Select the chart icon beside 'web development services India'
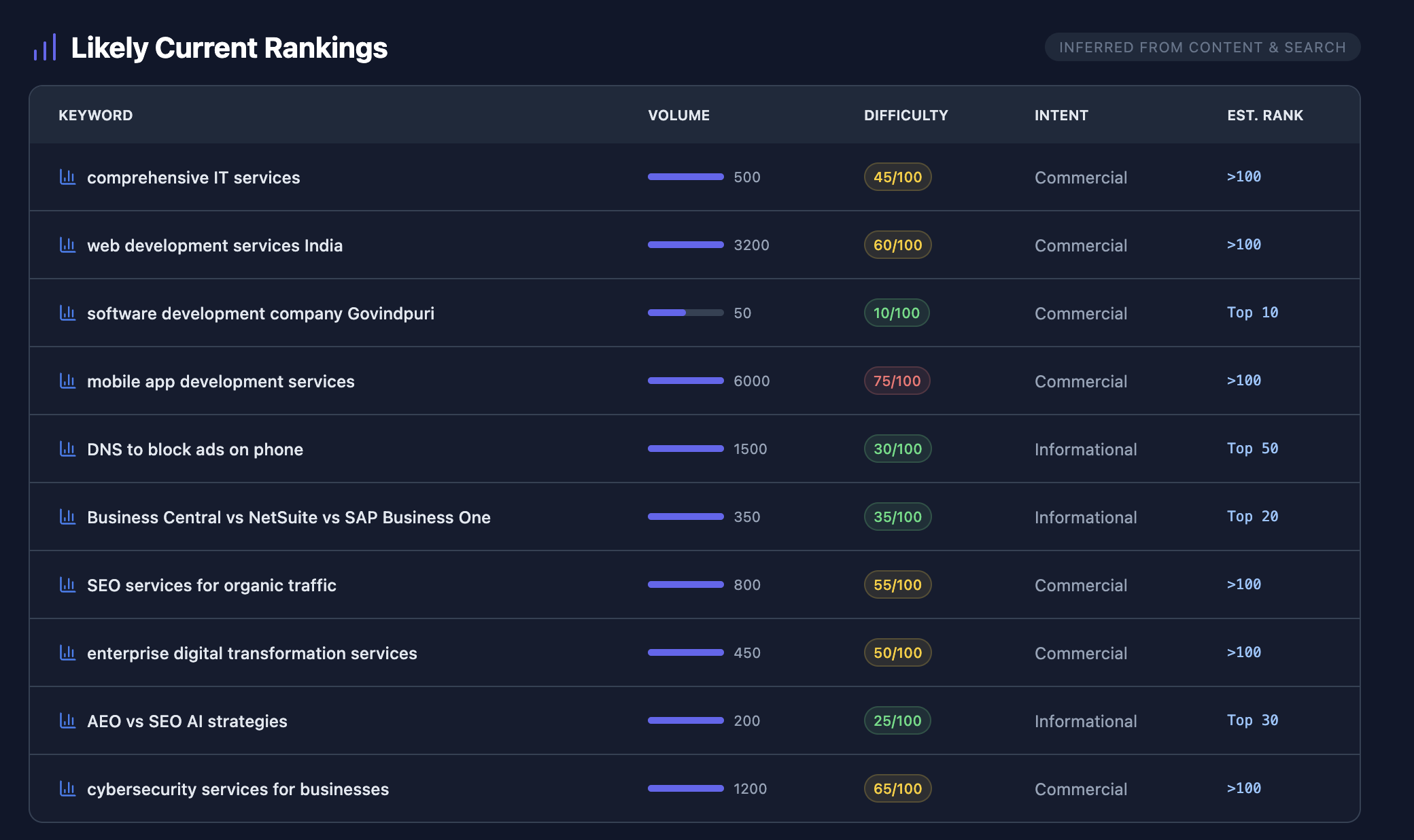Screen dimensions: 1414x840 pyautogui.click(x=67, y=245)
